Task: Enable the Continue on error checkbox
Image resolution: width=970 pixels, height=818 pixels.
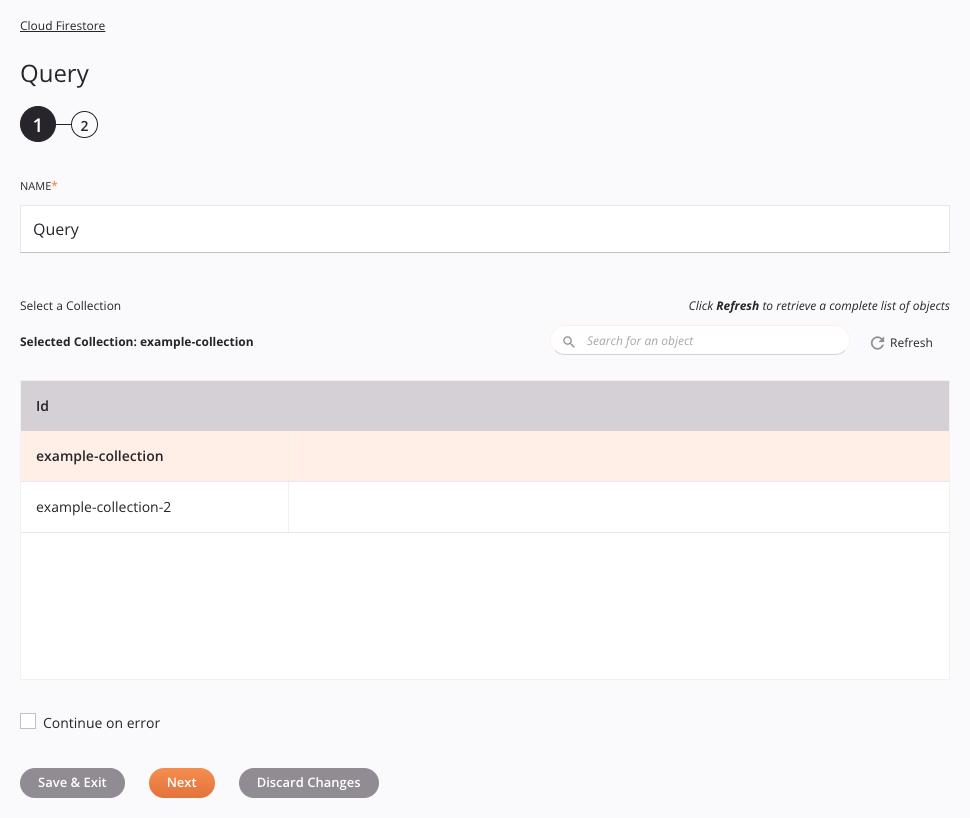Action: coord(28,722)
